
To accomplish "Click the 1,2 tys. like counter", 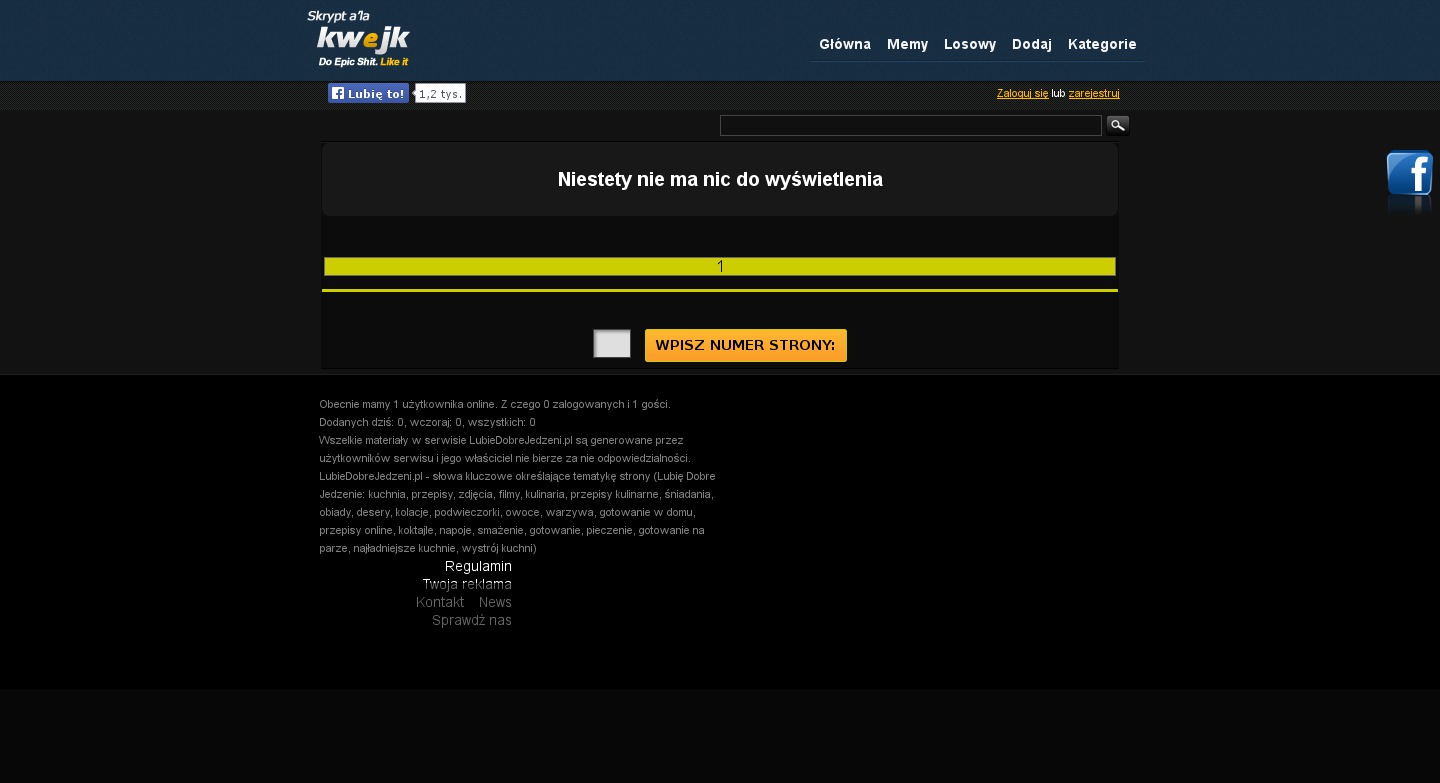I will coord(440,94).
